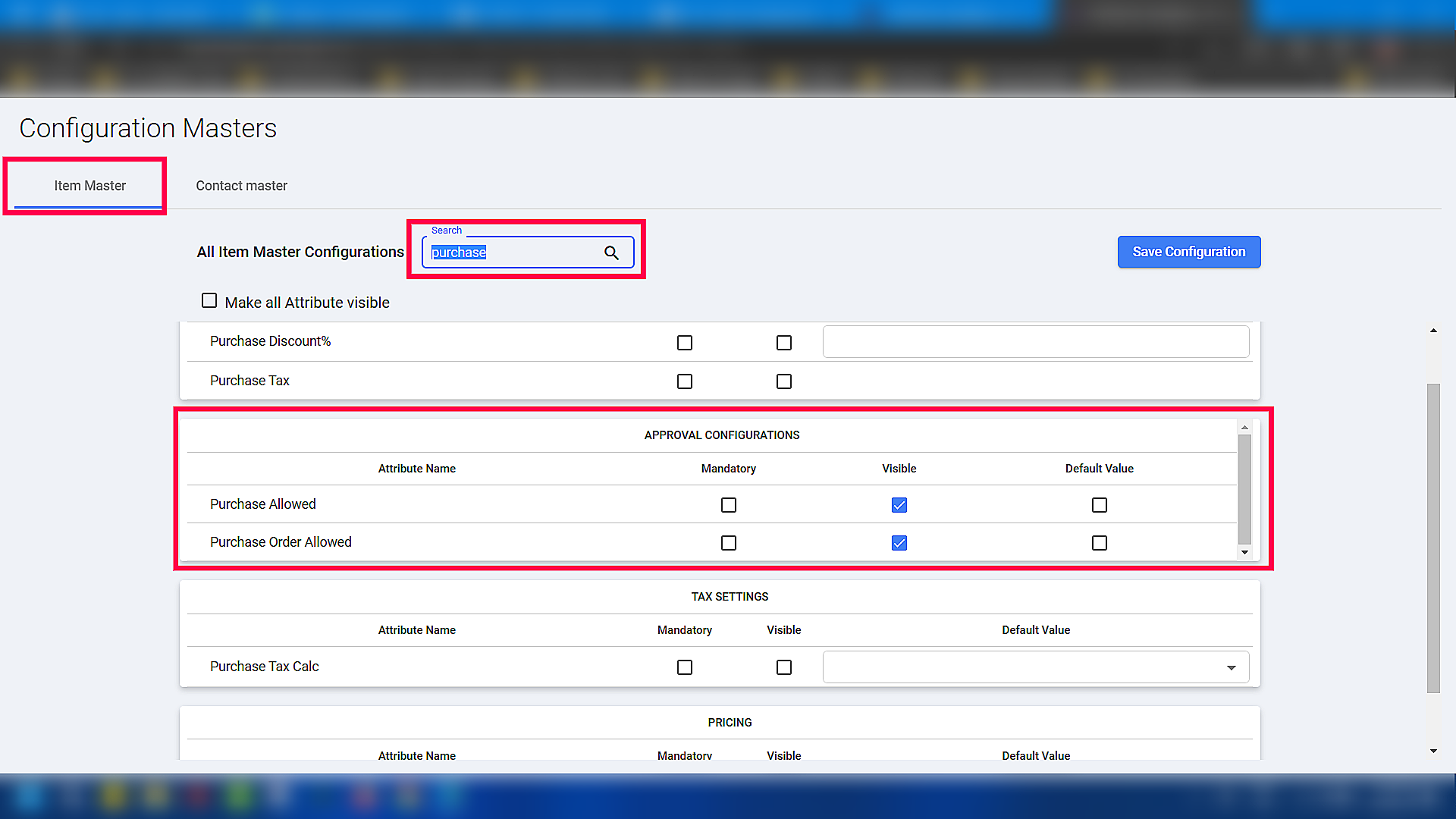
Task: Select the Item Master tab
Action: coord(89,186)
